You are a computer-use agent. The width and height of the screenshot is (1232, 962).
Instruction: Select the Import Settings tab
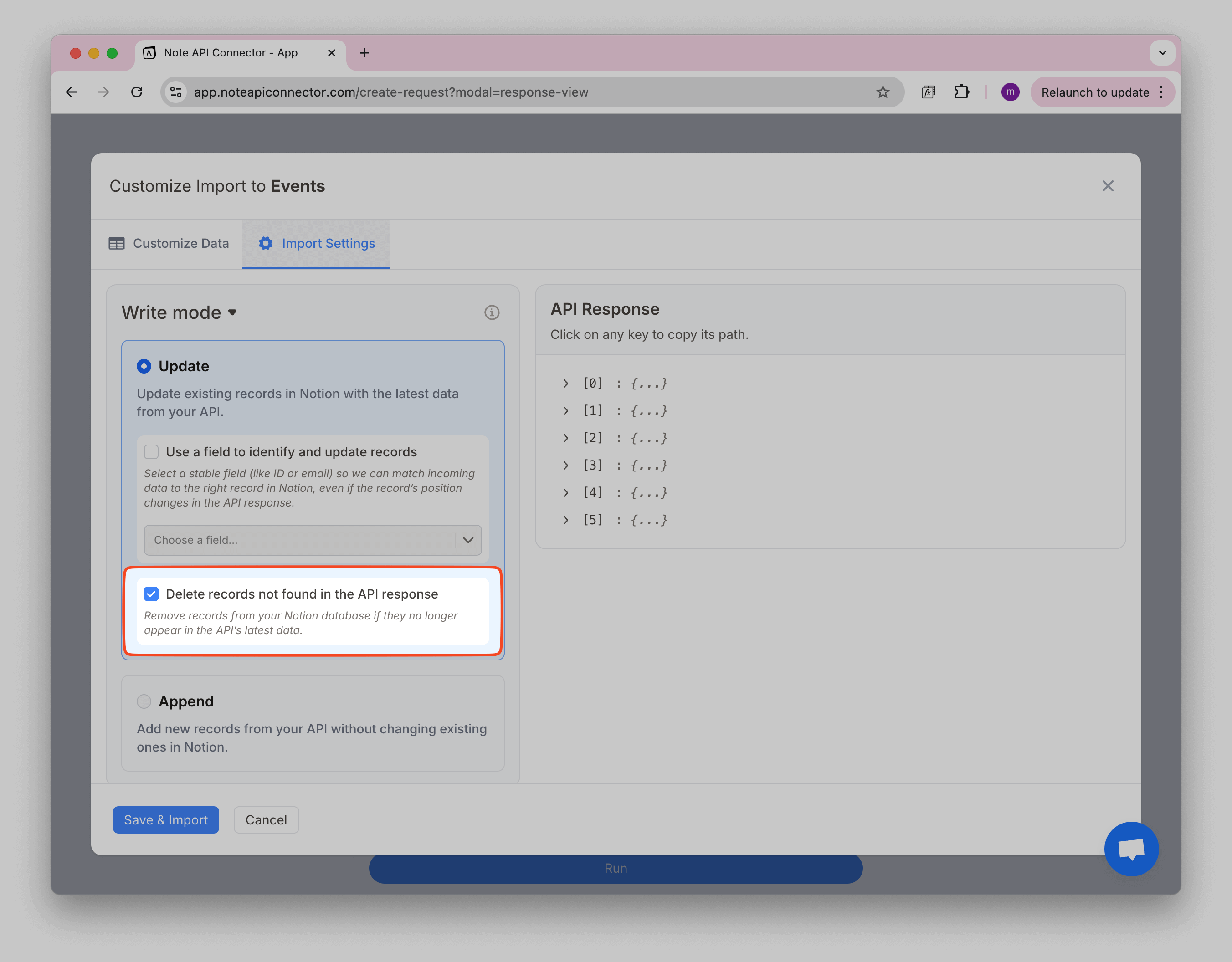[317, 244]
